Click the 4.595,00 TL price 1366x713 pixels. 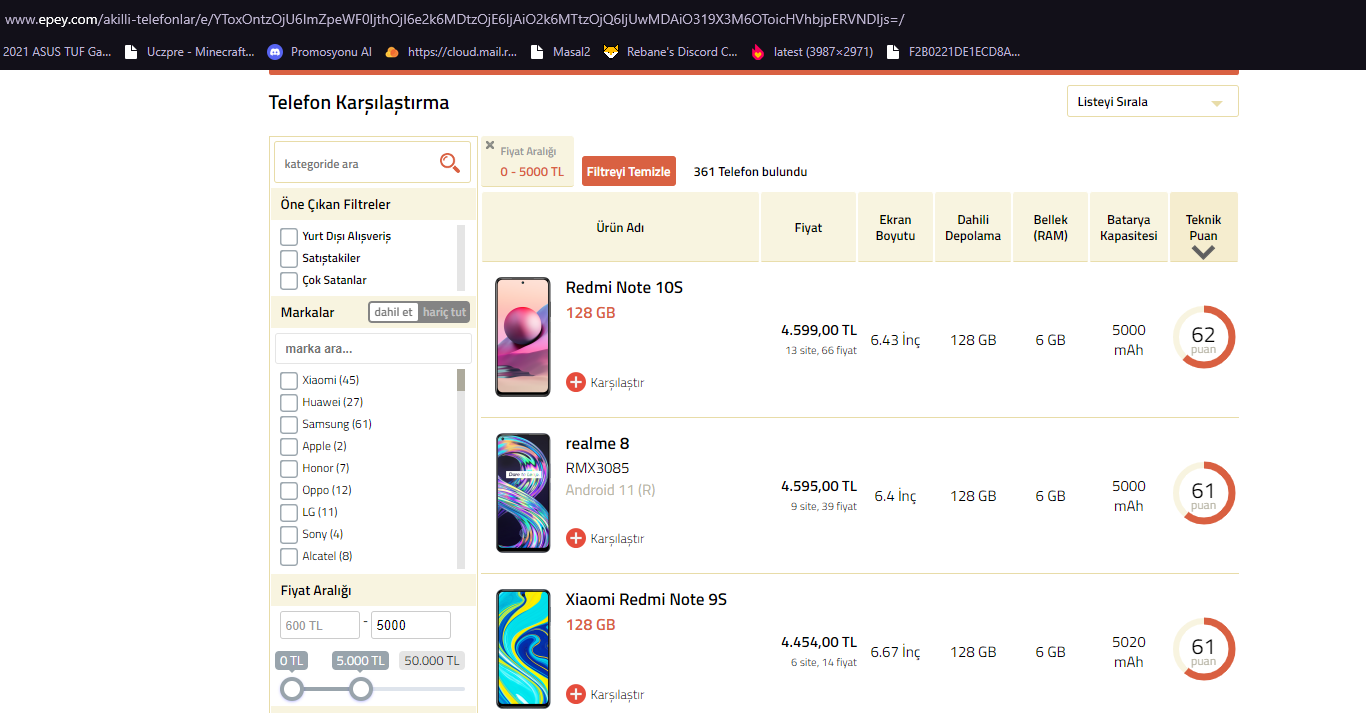[819, 486]
